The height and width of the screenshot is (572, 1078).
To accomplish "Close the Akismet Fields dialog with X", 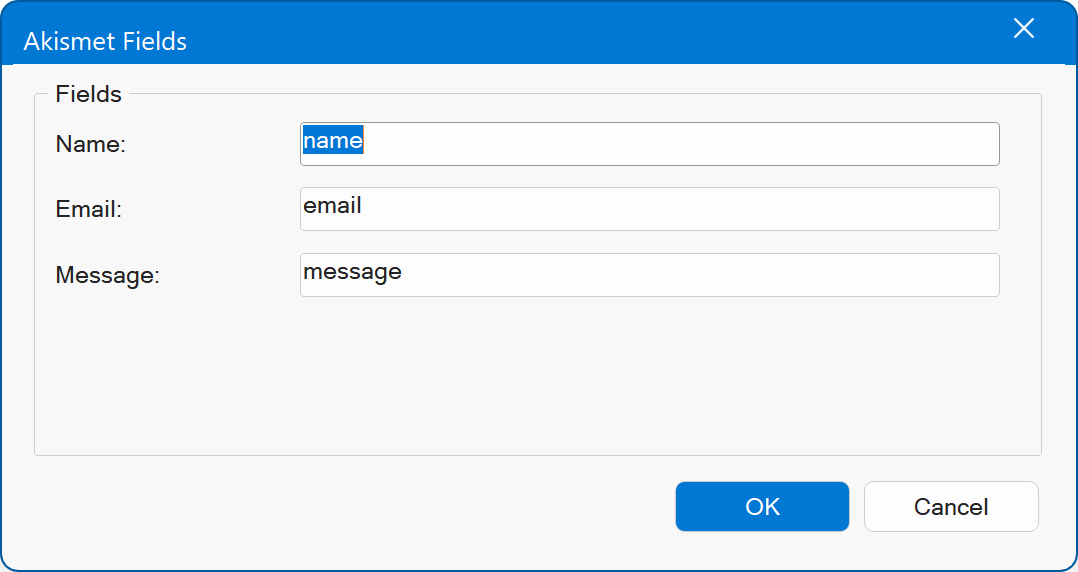I will click(x=1024, y=29).
